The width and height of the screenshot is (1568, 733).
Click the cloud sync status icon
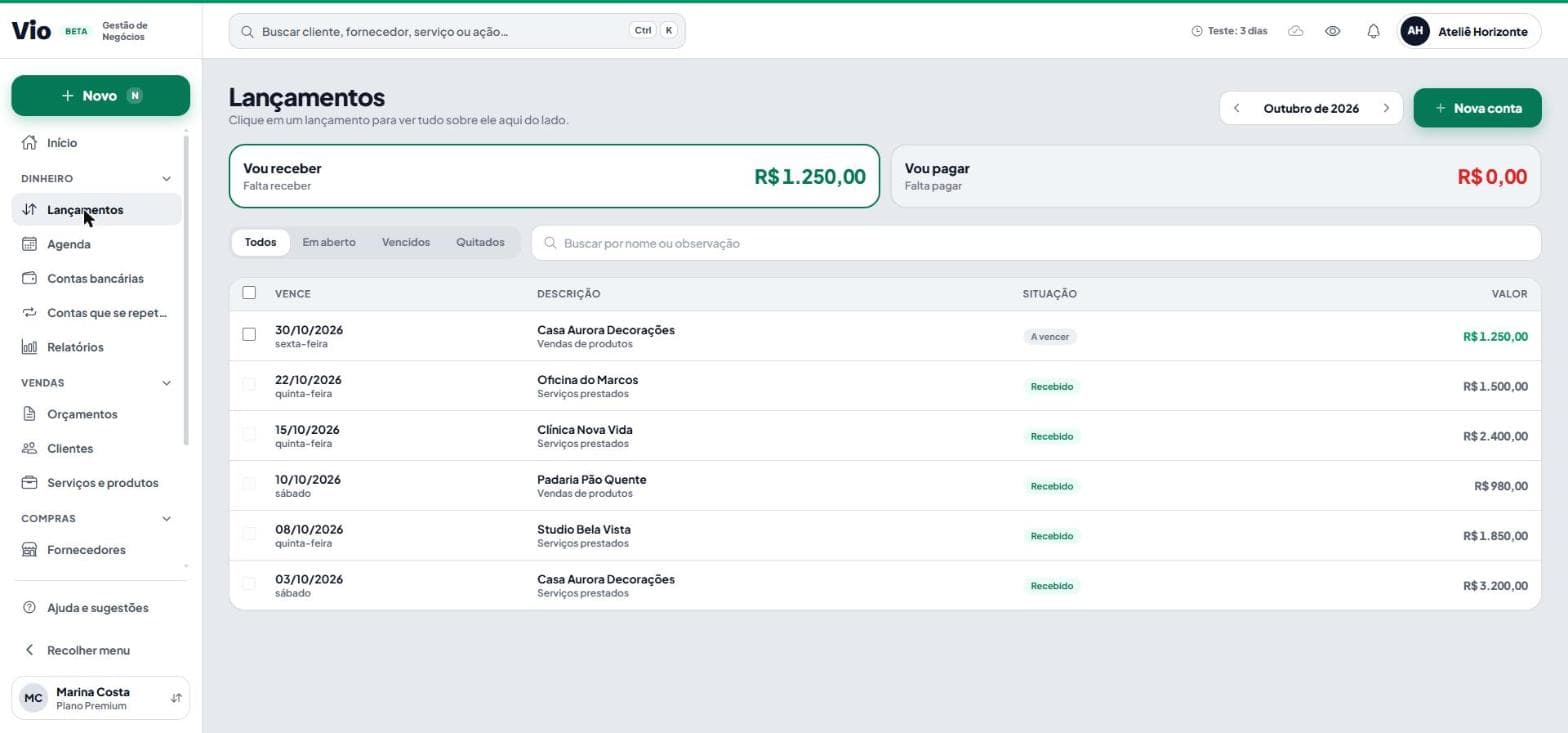pos(1295,31)
